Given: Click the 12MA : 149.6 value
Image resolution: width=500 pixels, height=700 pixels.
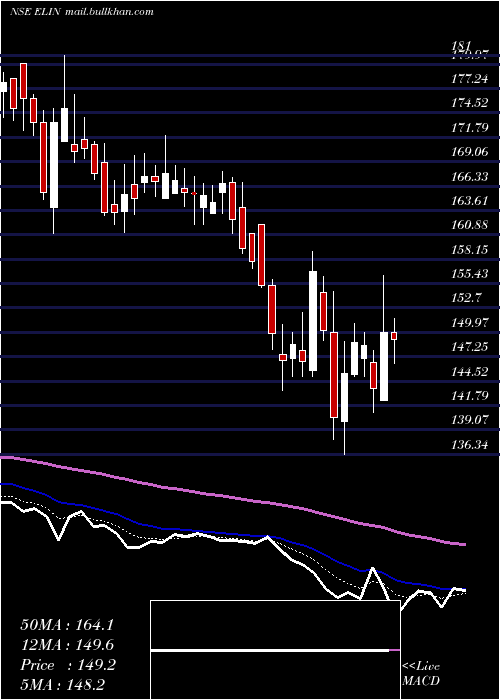Looking at the screenshot, I should pos(67,645).
